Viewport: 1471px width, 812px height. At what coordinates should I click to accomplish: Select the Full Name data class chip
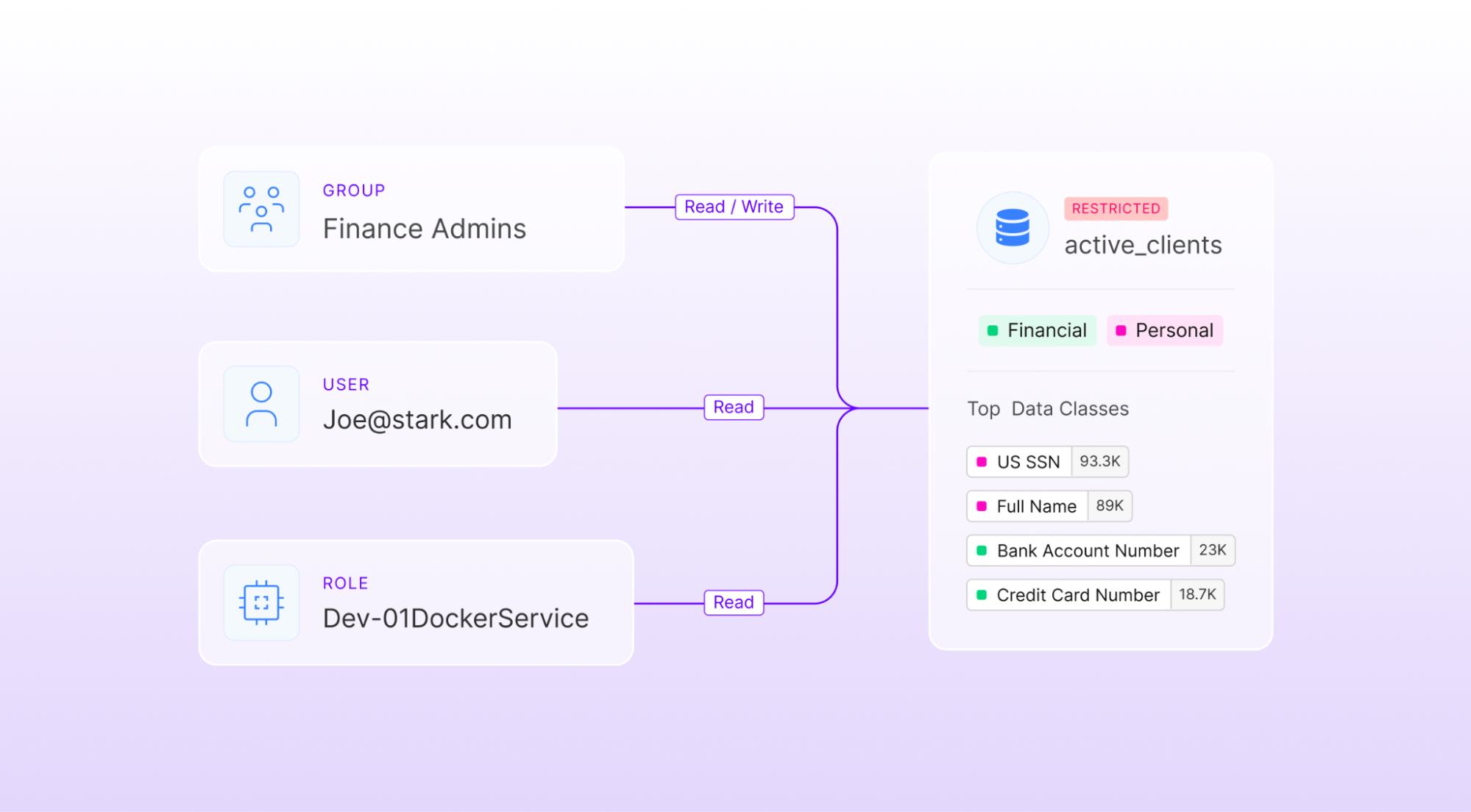tap(1035, 506)
